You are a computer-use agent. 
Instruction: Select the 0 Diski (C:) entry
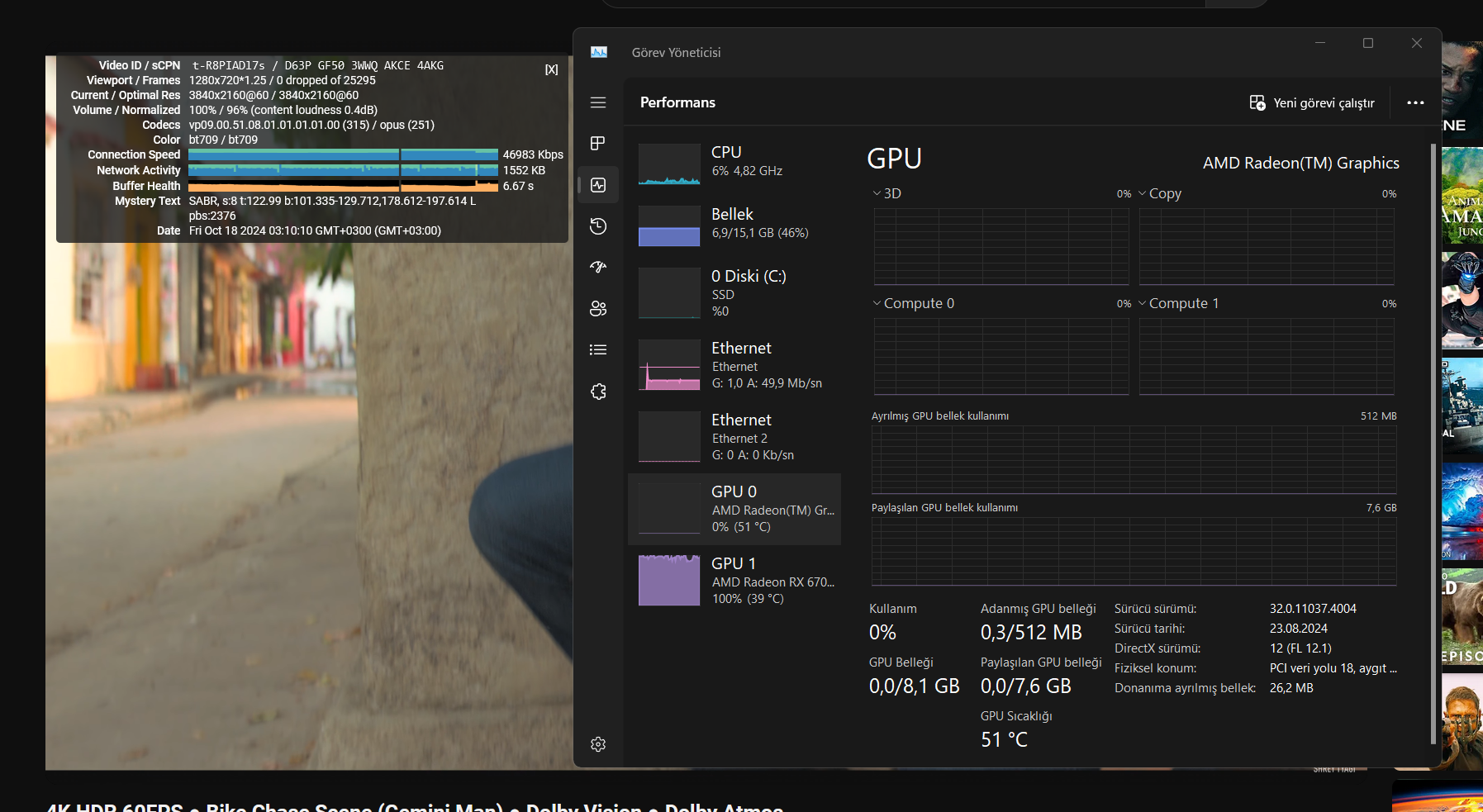(734, 292)
